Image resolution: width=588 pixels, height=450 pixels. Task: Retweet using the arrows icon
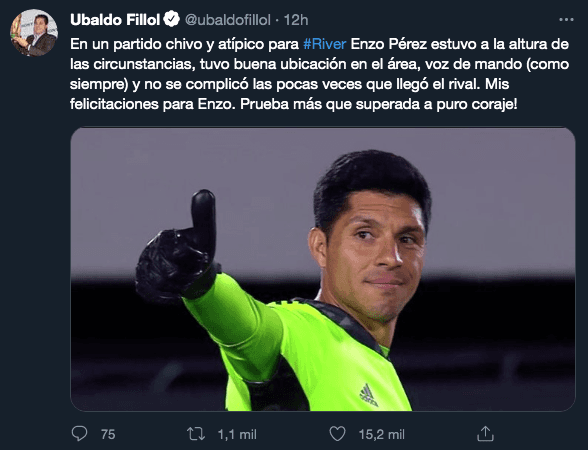196,434
